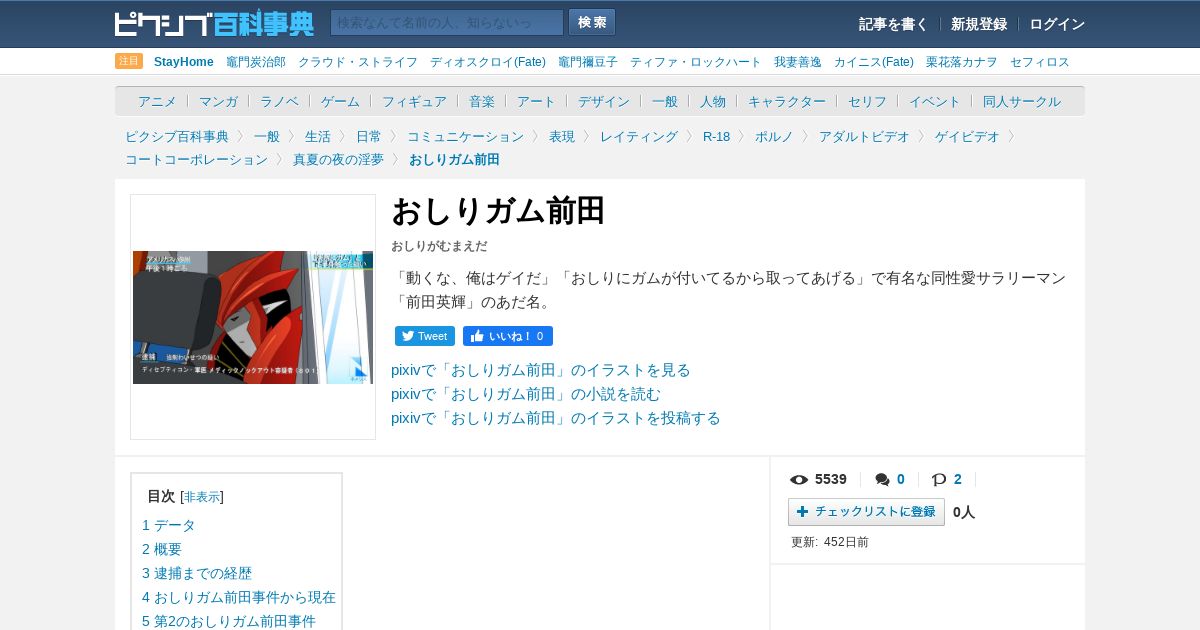
Task: Open pixivで…の小説を読む link
Action: coord(526,394)
